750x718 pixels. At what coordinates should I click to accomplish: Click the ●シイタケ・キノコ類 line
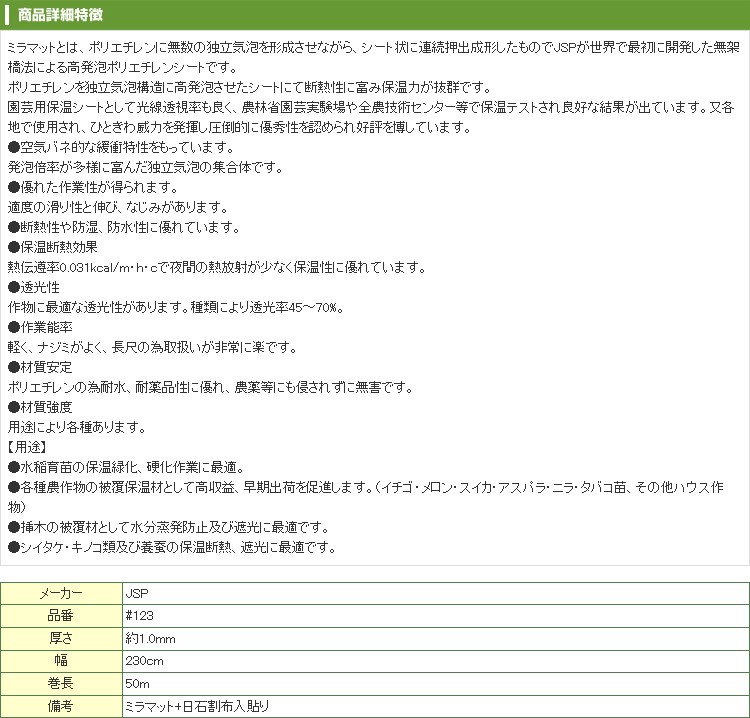point(172,547)
